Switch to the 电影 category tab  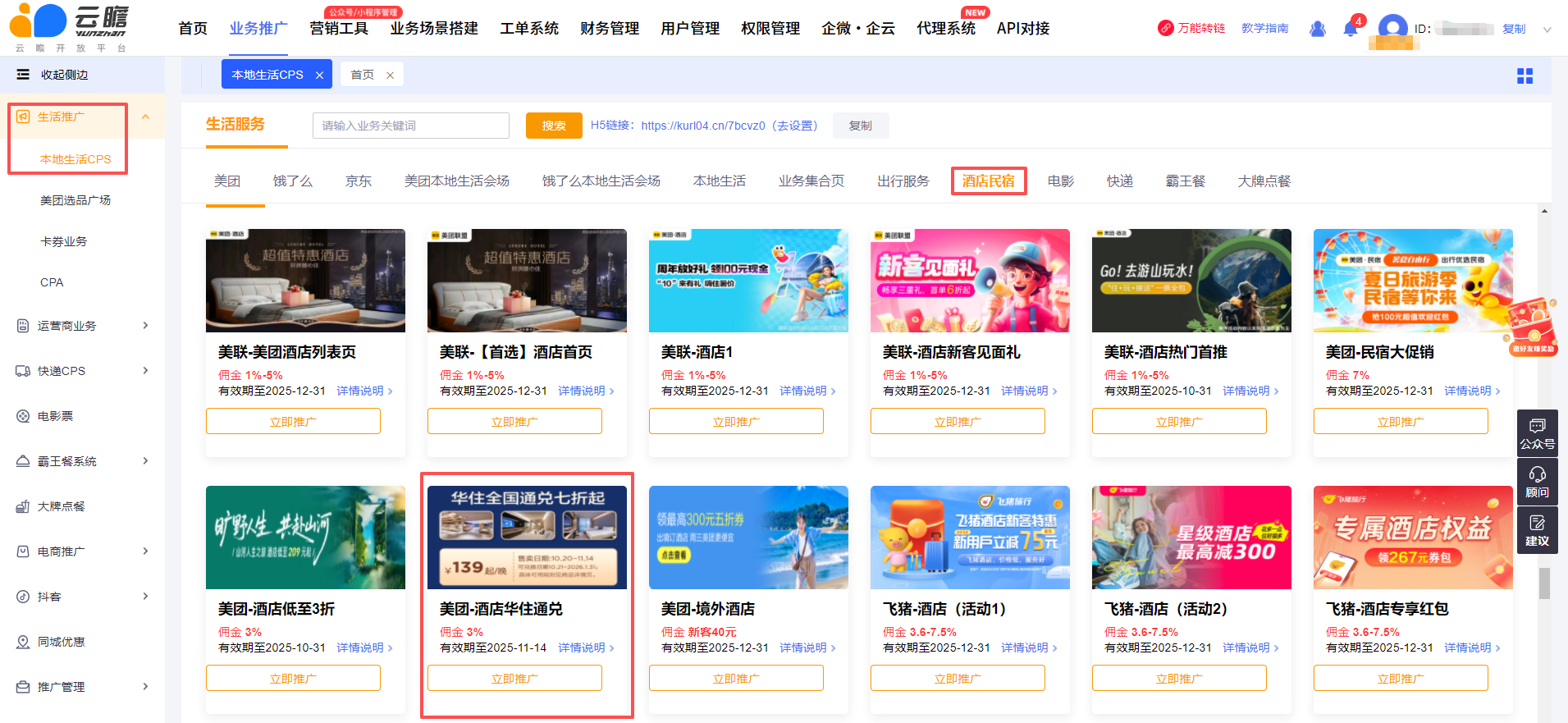(x=1060, y=181)
